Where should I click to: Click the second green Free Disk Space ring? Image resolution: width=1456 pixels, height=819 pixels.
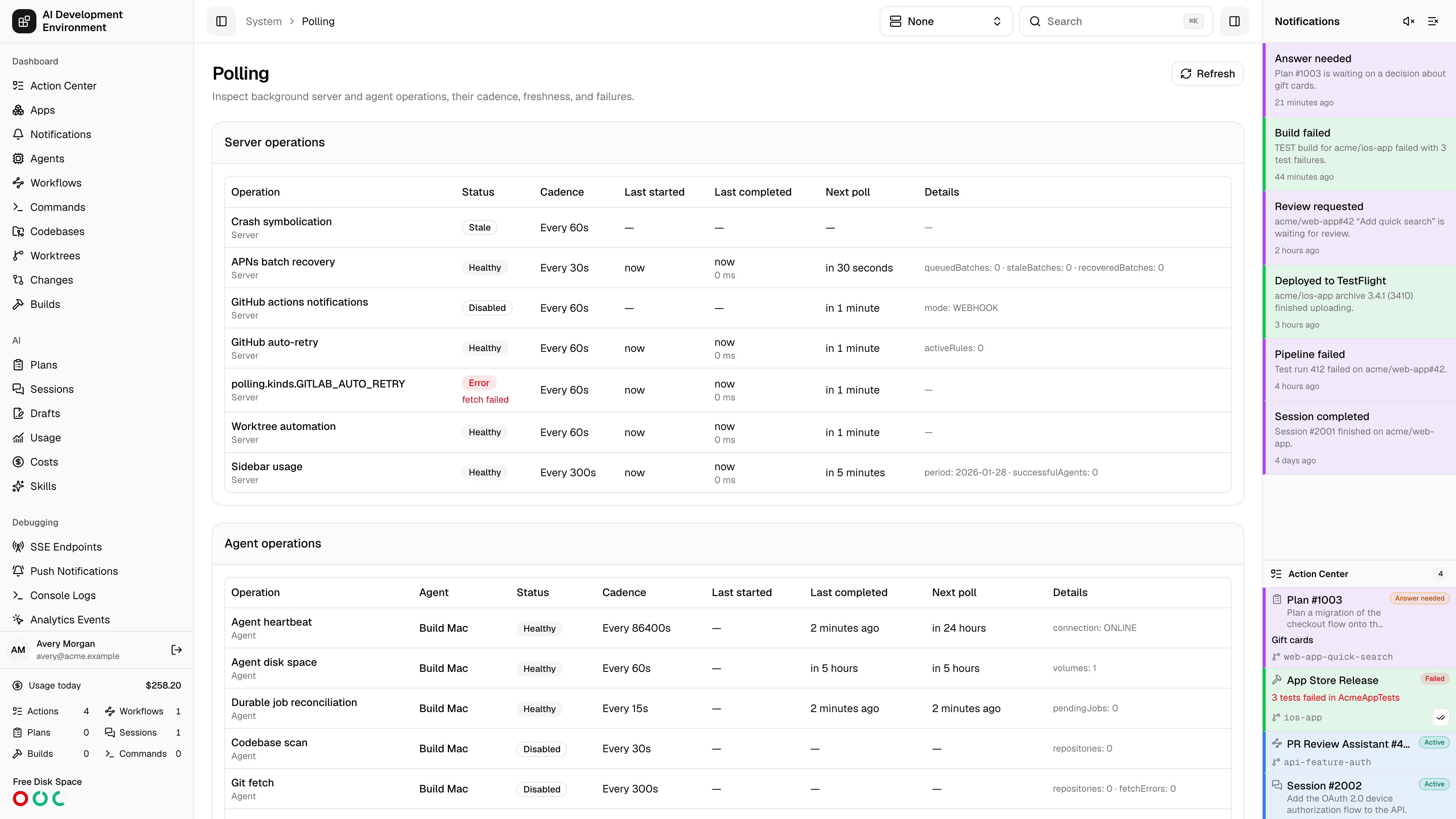pos(60,799)
